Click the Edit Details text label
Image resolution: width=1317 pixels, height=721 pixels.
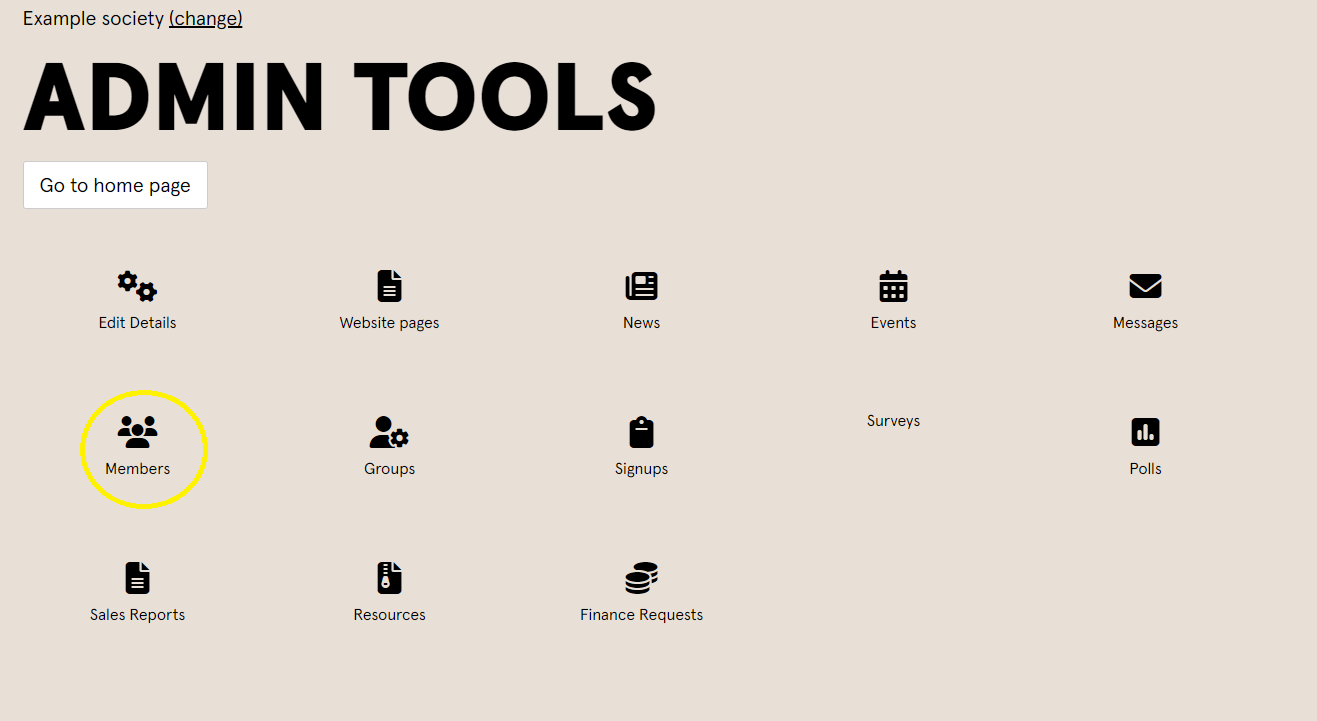[x=137, y=323]
